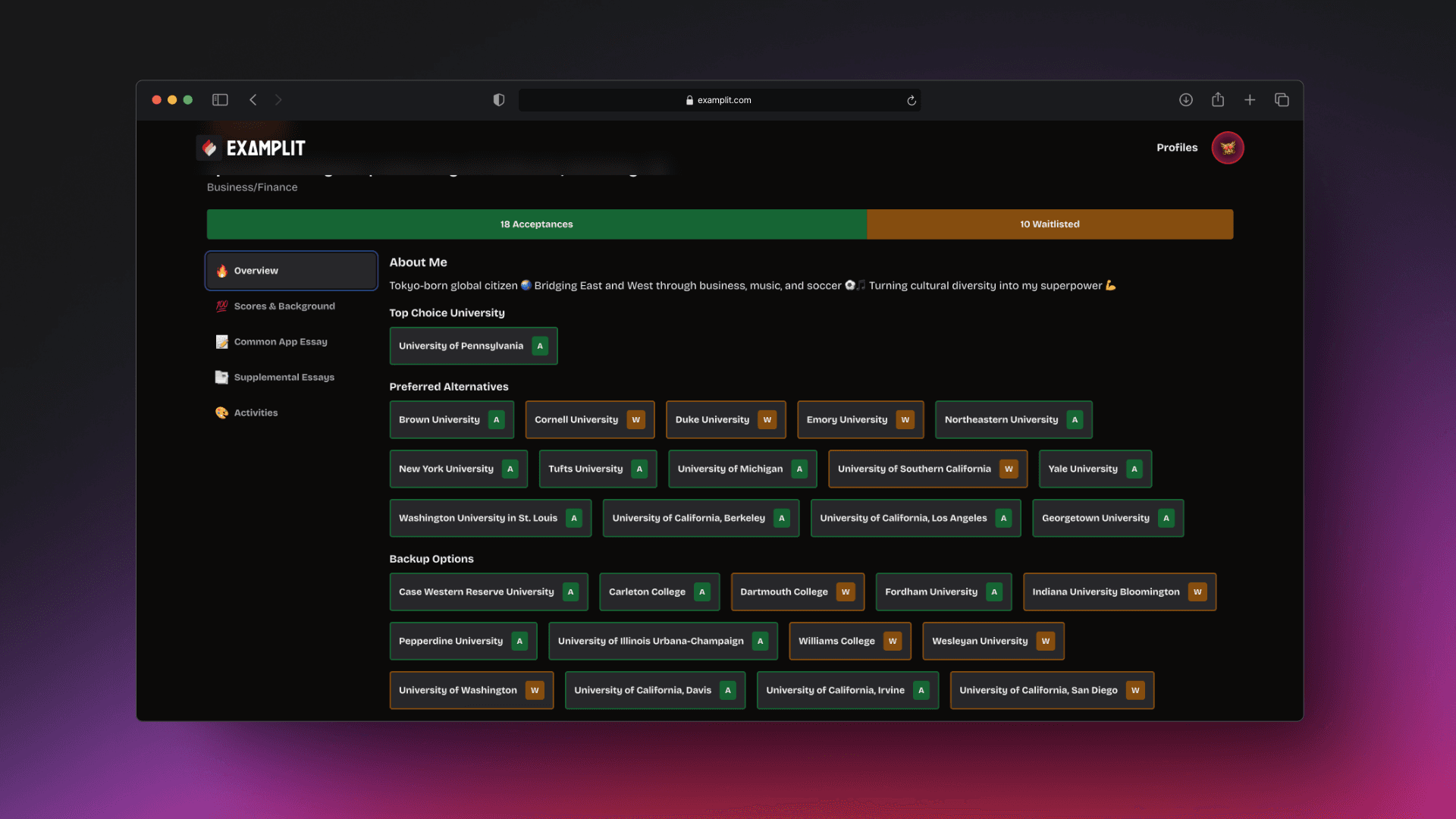Click the palette icon next to Activities
This screenshot has height=819, width=1456.
pyautogui.click(x=221, y=413)
